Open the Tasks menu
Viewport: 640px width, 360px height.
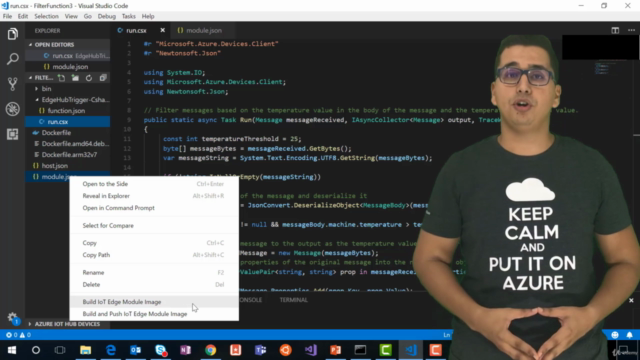coord(129,16)
